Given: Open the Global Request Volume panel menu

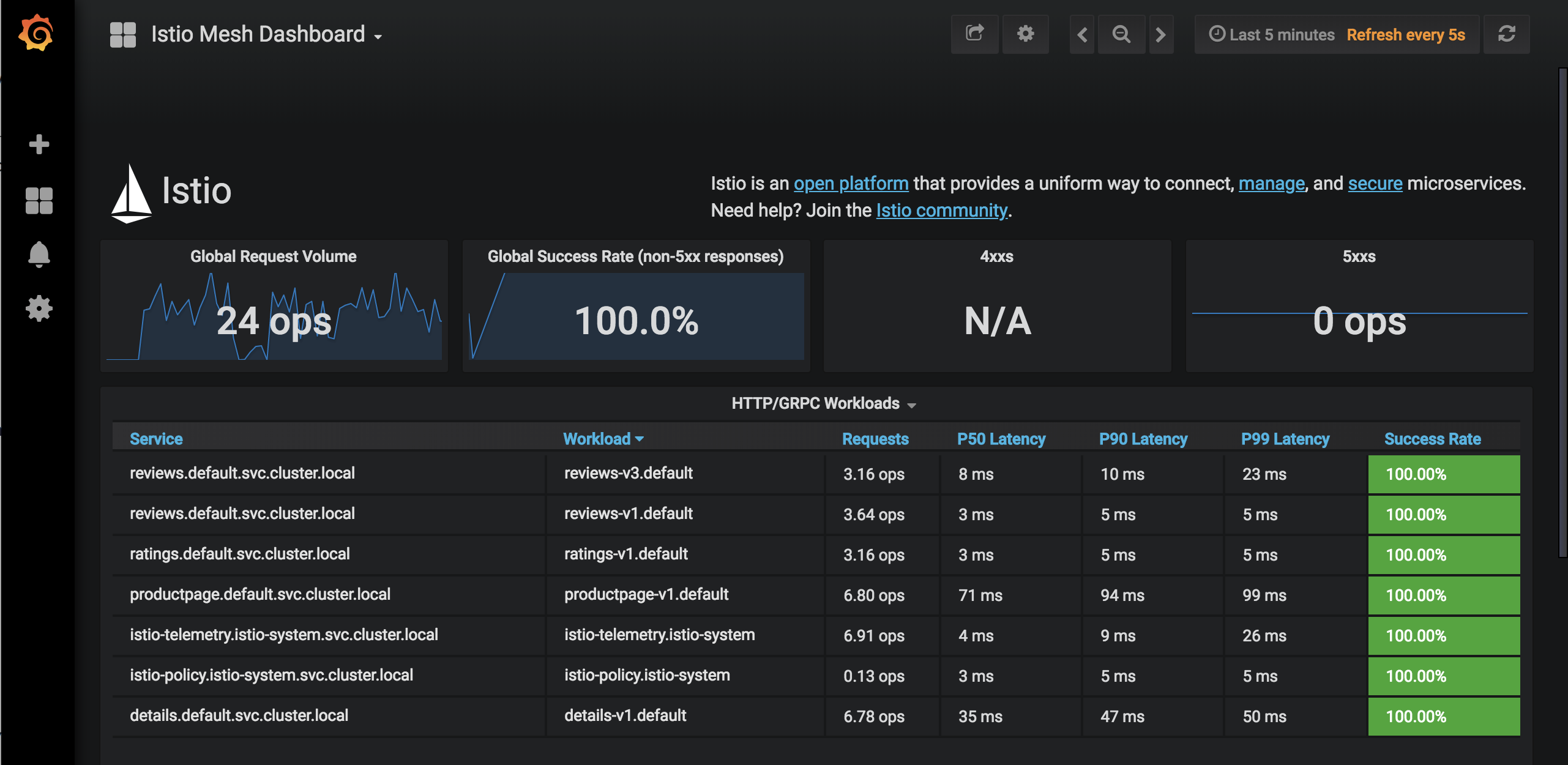Looking at the screenshot, I should [273, 256].
